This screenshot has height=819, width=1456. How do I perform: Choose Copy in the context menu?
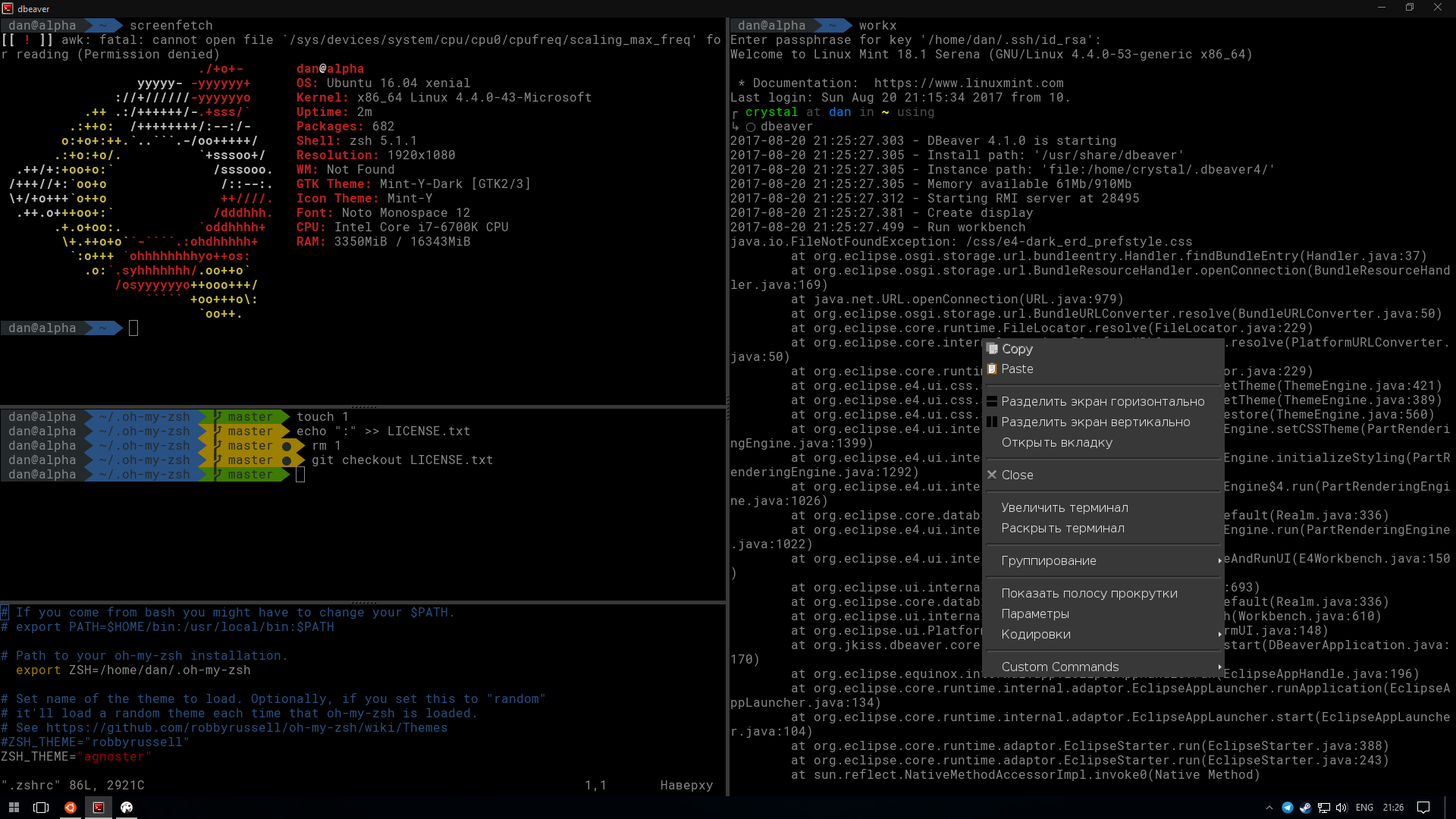[x=1103, y=349]
